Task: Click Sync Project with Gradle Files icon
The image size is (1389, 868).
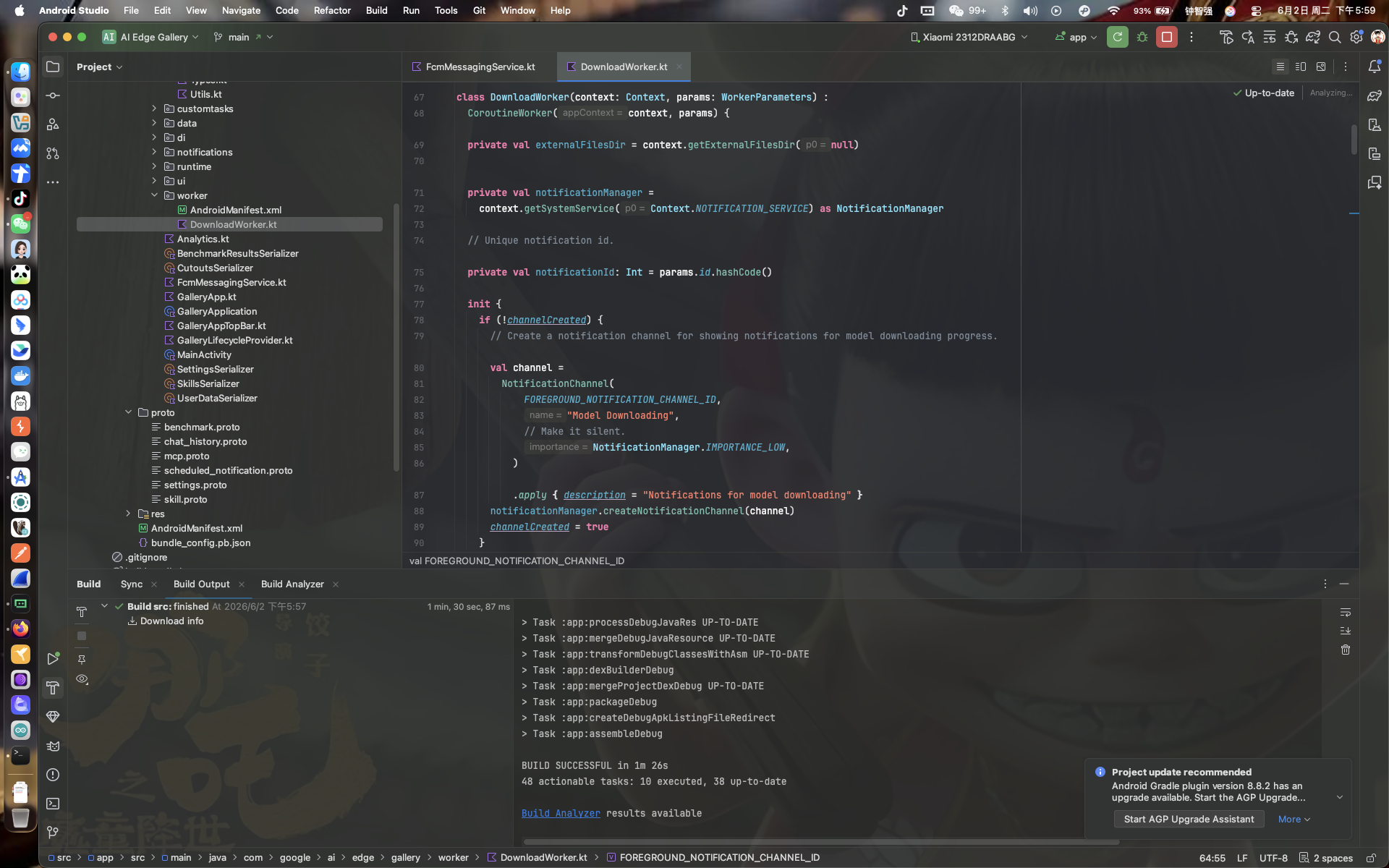Action: coord(1313,37)
